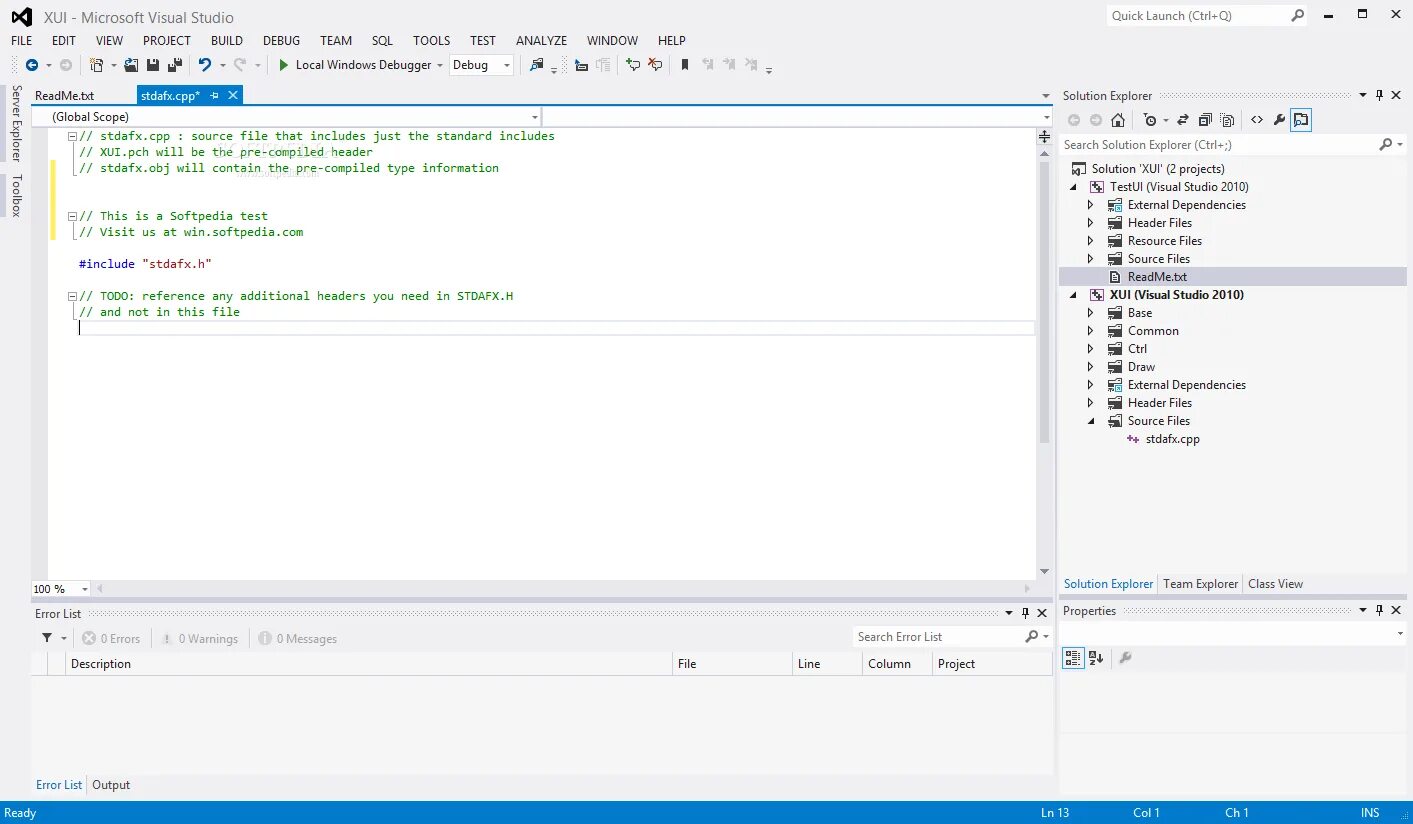
Task: Start debugging with the green play icon
Action: 284,65
